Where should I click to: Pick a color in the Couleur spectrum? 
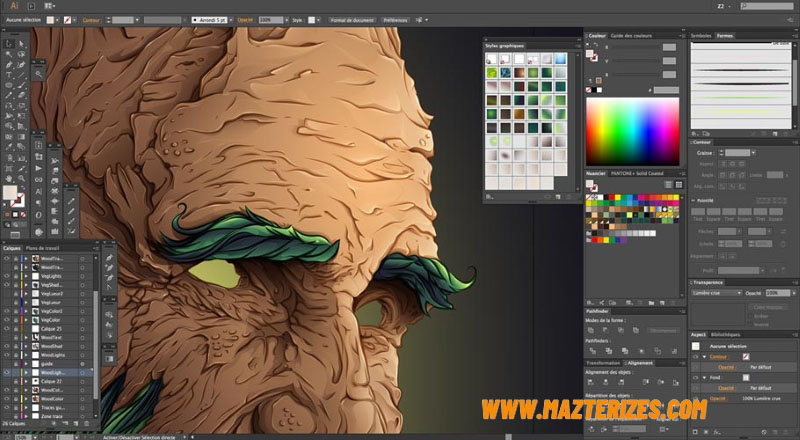[633, 131]
